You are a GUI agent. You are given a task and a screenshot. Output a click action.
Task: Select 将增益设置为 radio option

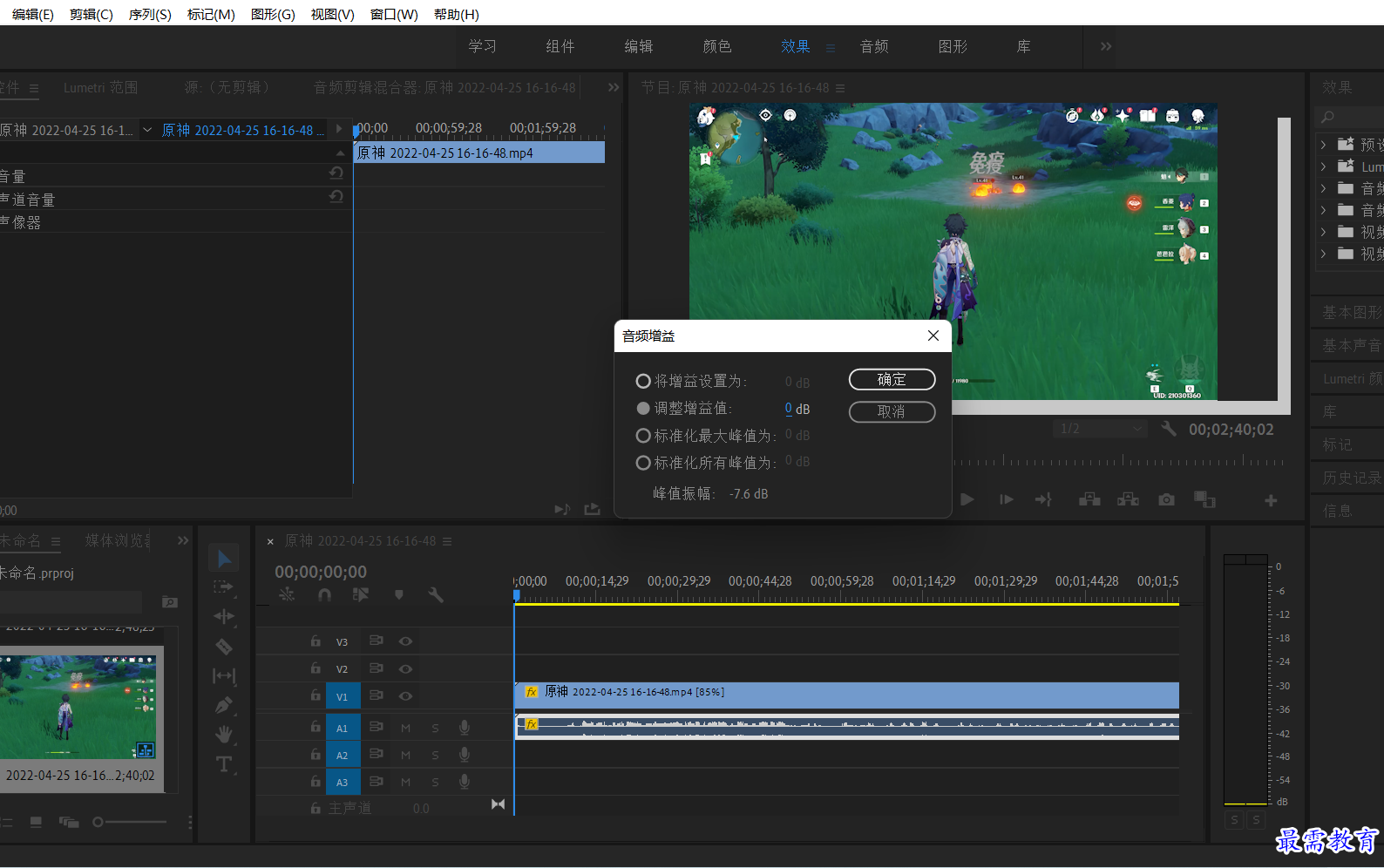tap(643, 381)
